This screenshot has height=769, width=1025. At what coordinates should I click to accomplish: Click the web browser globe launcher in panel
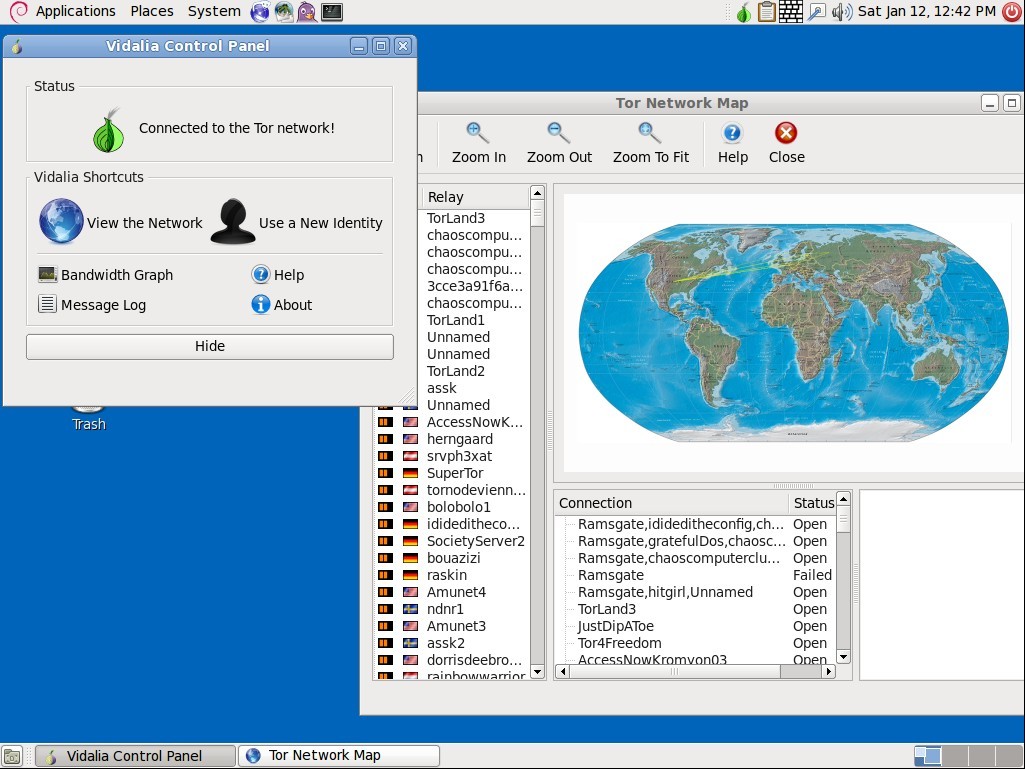tap(260, 12)
